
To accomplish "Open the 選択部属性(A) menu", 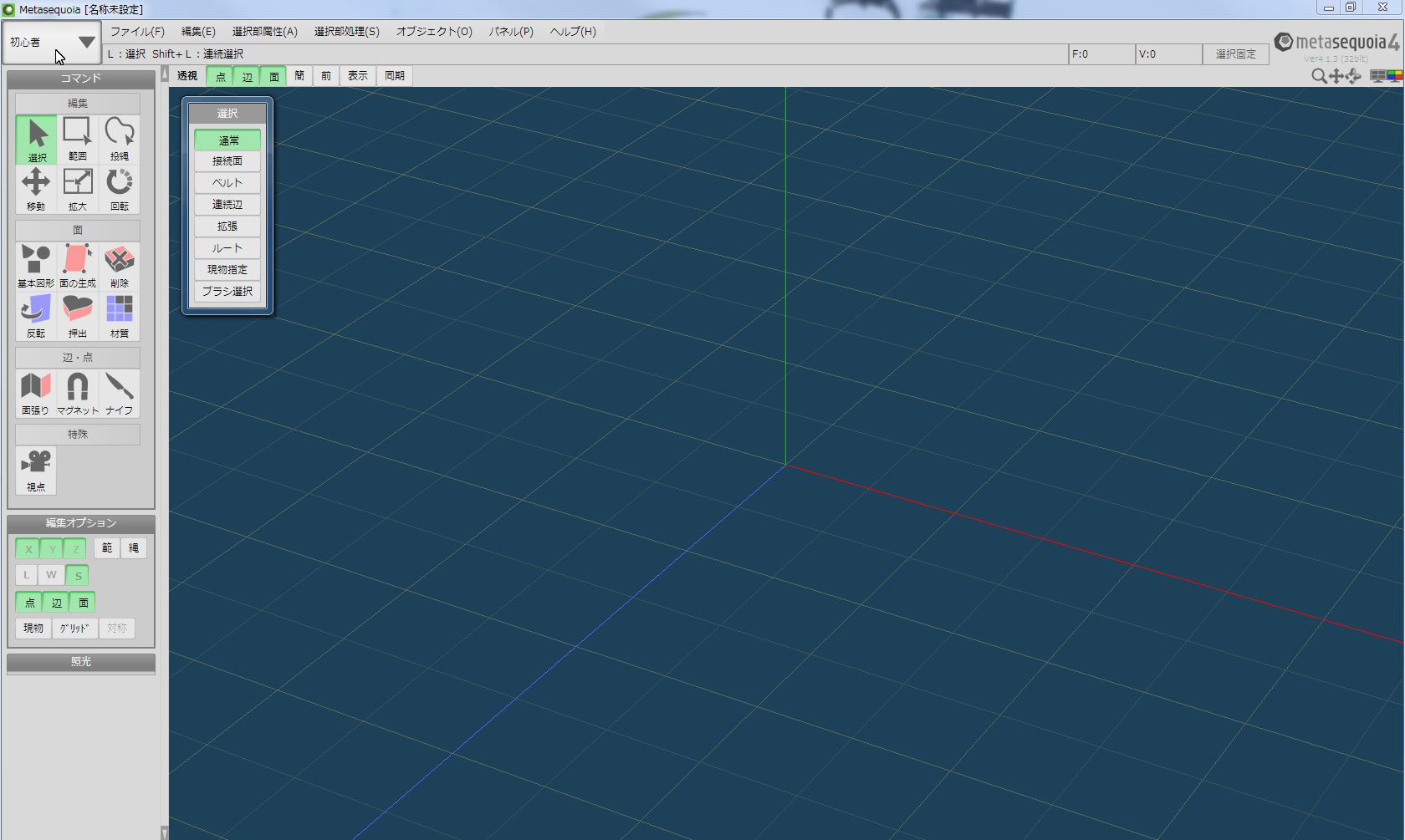I will coord(264,32).
